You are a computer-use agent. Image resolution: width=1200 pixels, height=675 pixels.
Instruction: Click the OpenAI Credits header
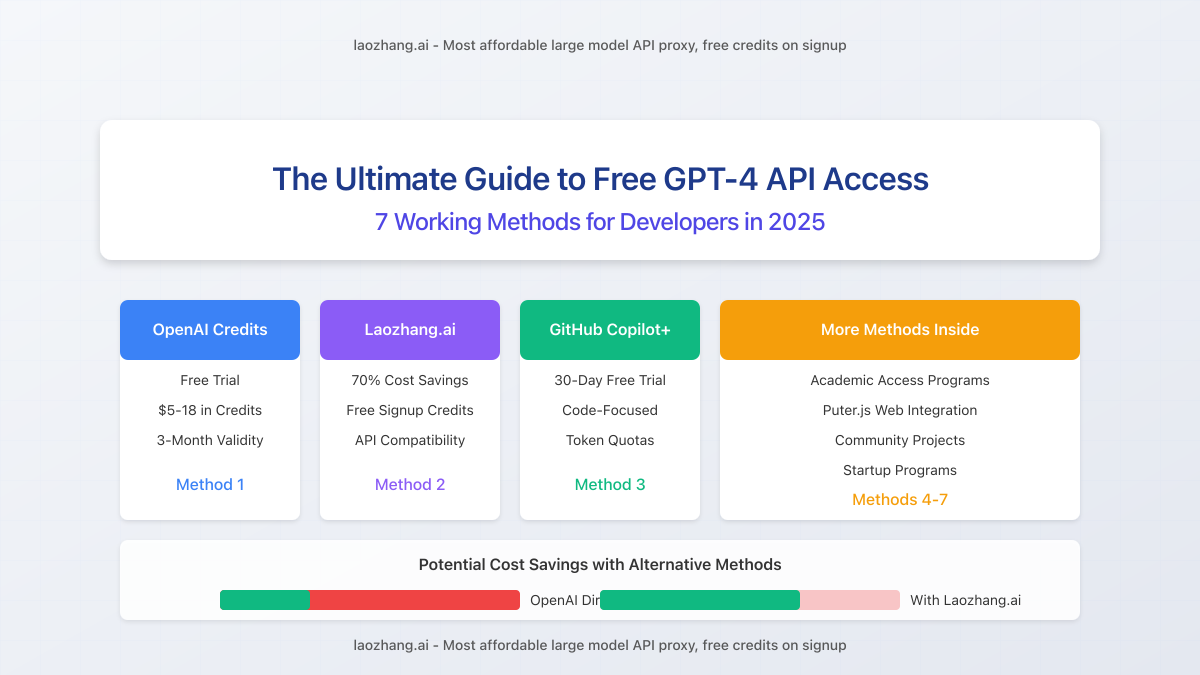pos(210,330)
